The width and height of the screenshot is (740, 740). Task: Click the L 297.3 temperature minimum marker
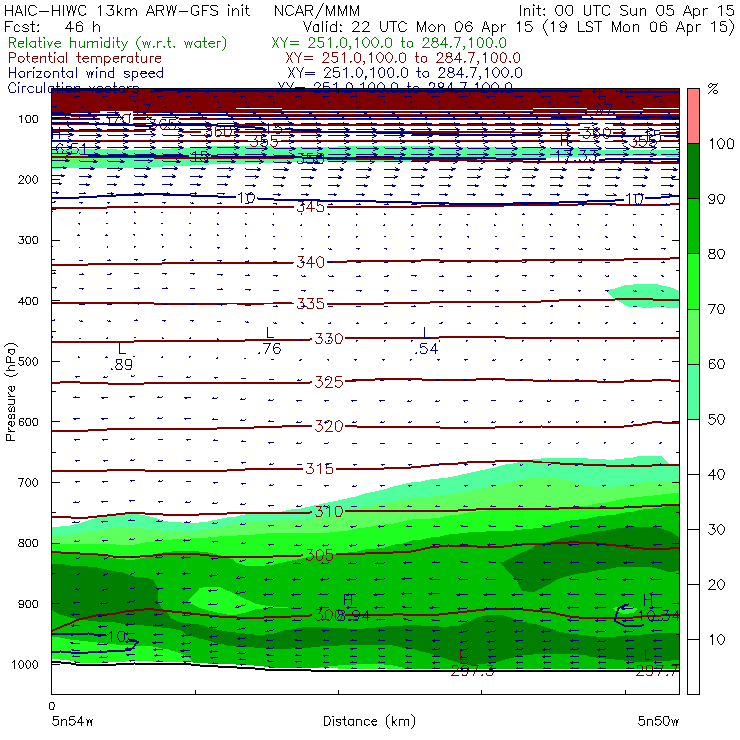(472, 663)
